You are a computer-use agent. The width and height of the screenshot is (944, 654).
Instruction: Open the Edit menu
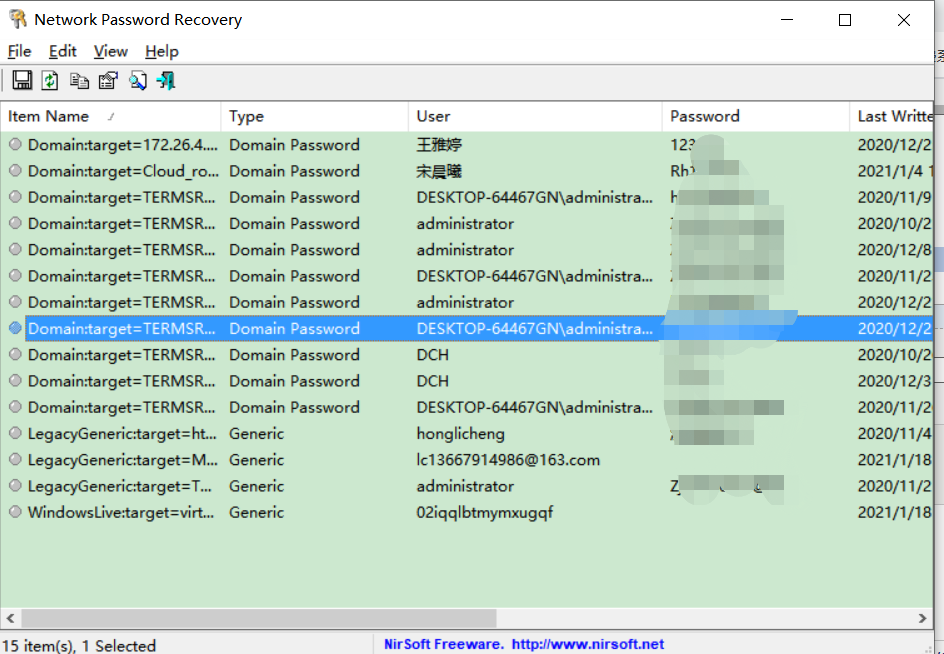(x=62, y=51)
